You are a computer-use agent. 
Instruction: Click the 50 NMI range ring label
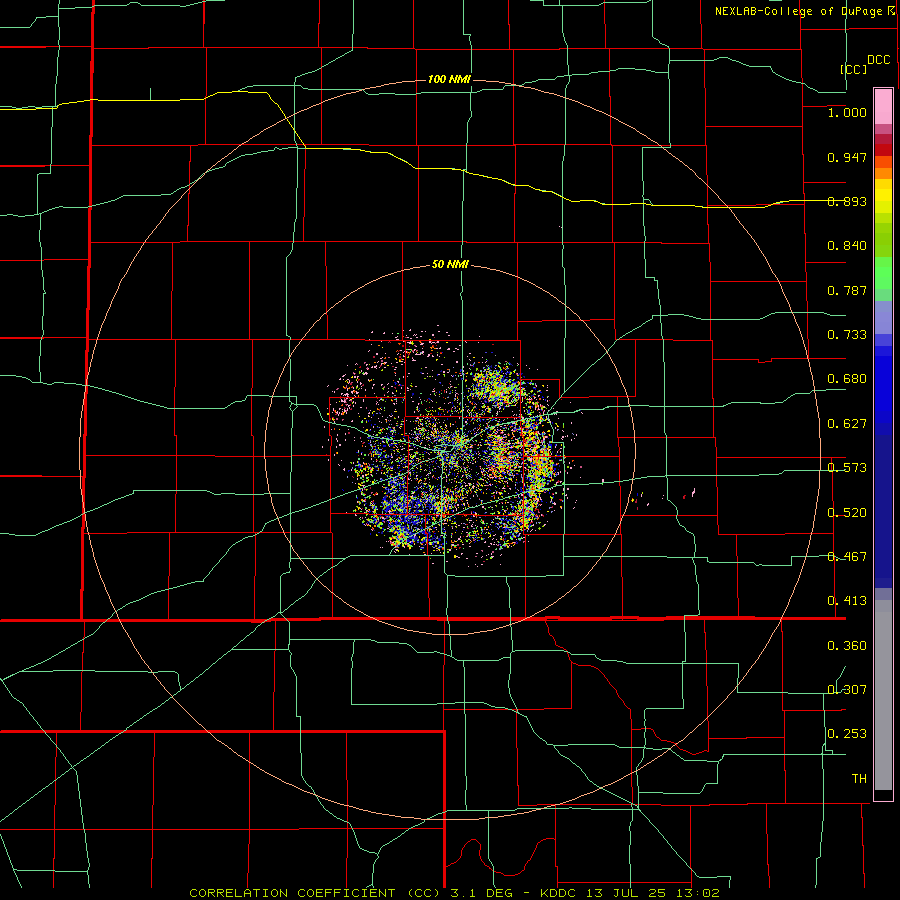coord(450,264)
